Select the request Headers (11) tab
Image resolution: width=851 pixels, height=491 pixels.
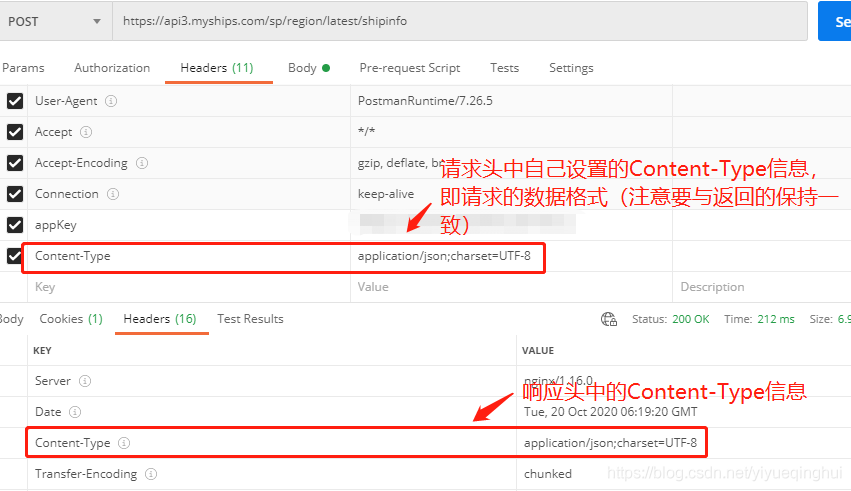217,68
